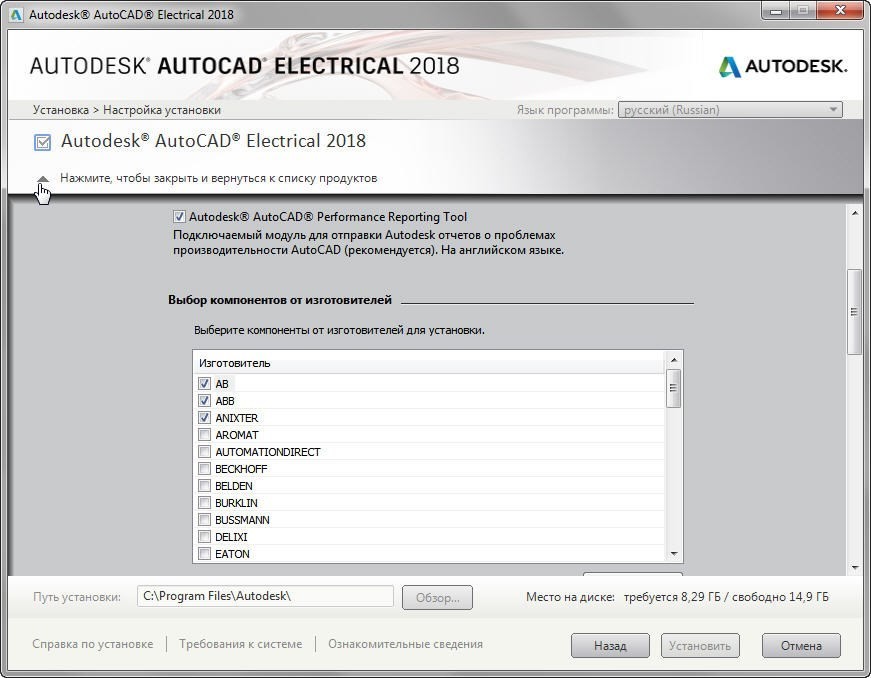This screenshot has height=678, width=871.
Task: Click the Установить button
Action: coord(700,646)
